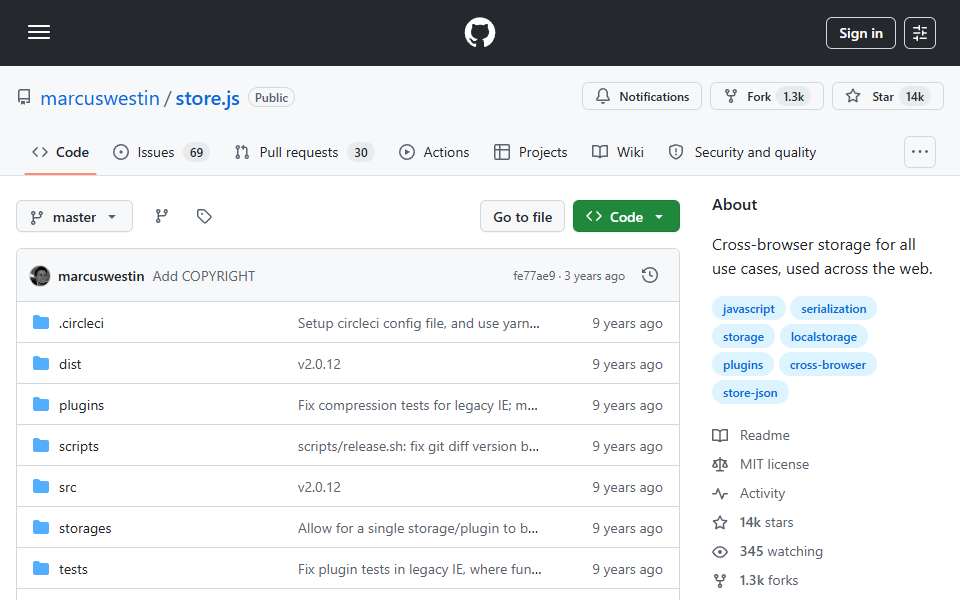The width and height of the screenshot is (960, 600).
Task: Select the cross-browser topic tag
Action: tap(828, 365)
